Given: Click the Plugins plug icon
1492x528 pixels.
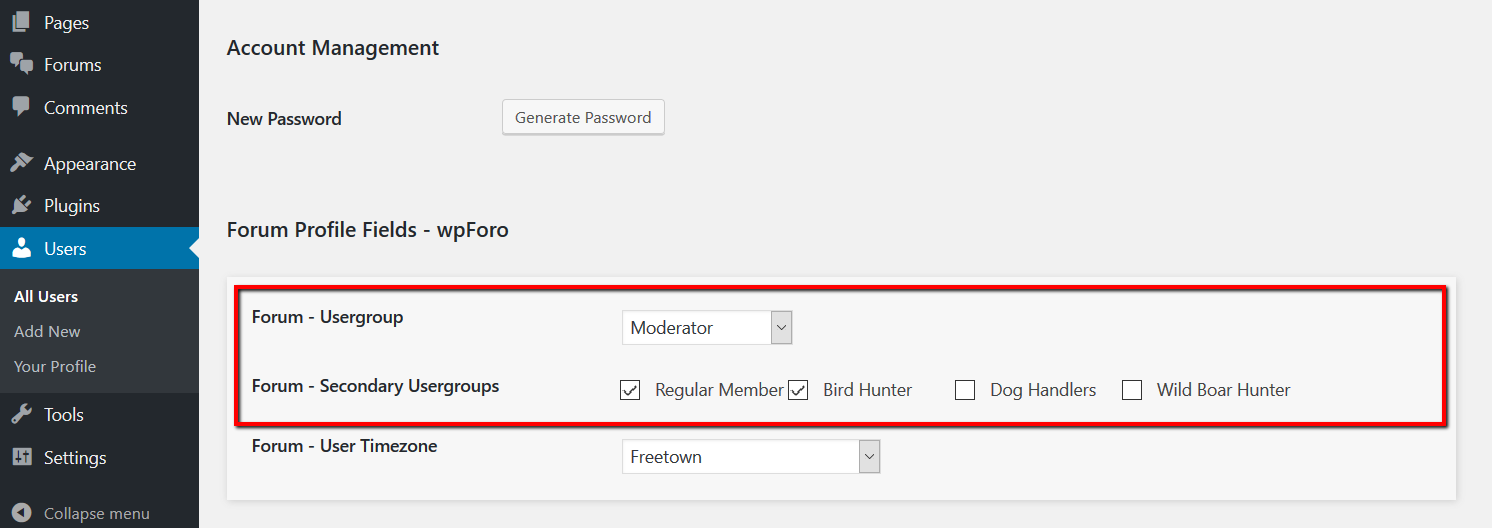Looking at the screenshot, I should (21, 205).
